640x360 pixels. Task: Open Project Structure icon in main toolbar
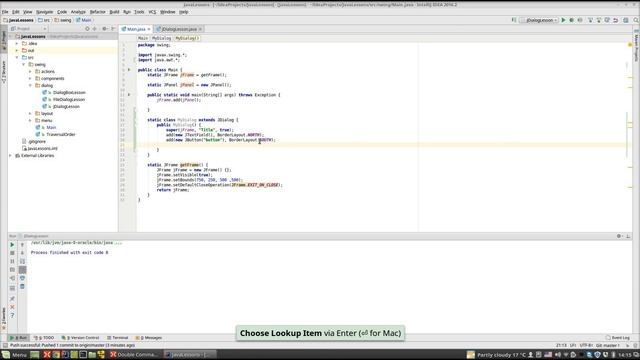coord(625,20)
